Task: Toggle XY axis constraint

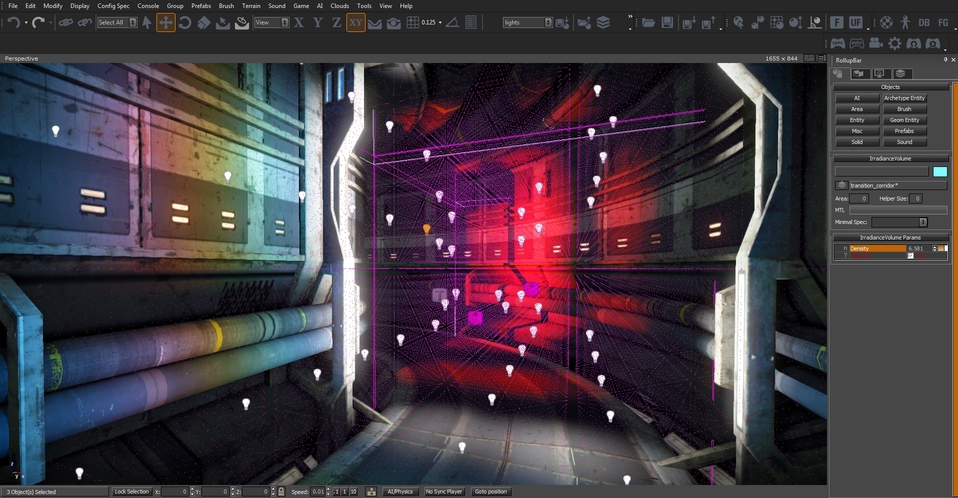Action: [356, 22]
